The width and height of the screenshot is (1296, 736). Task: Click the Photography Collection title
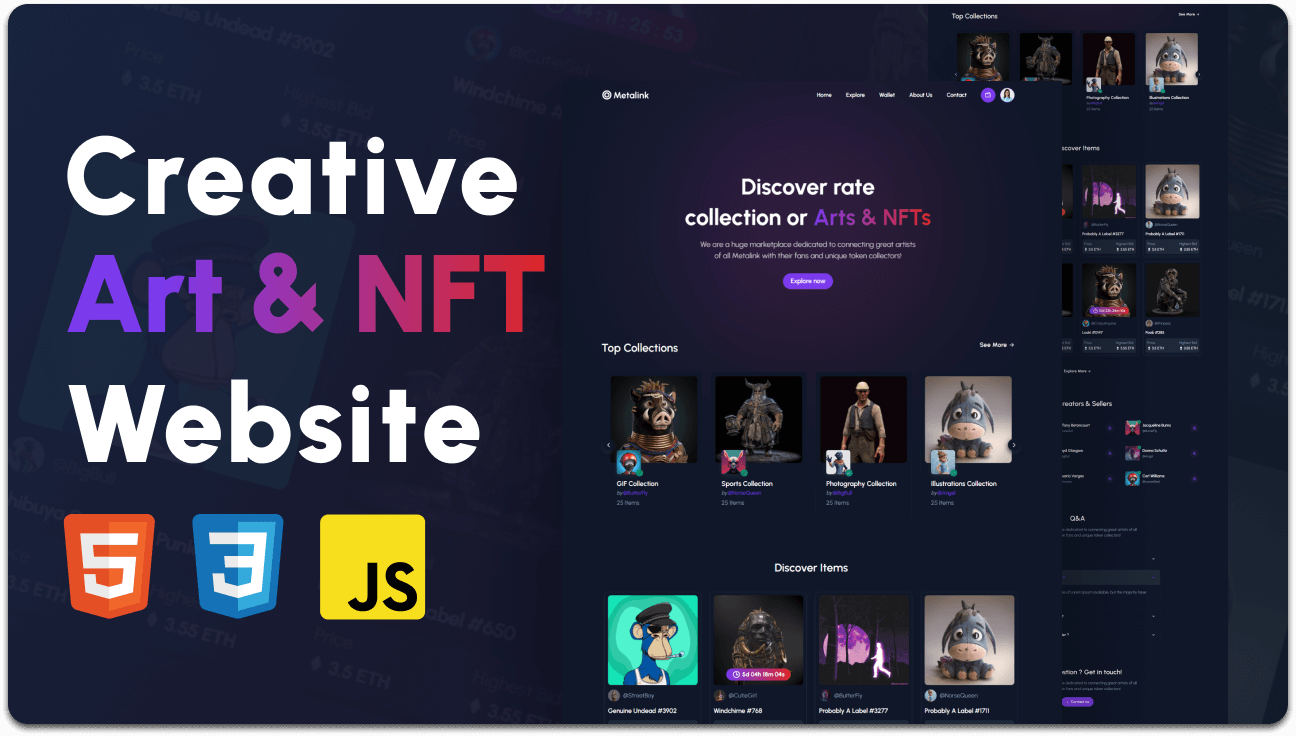(x=861, y=484)
